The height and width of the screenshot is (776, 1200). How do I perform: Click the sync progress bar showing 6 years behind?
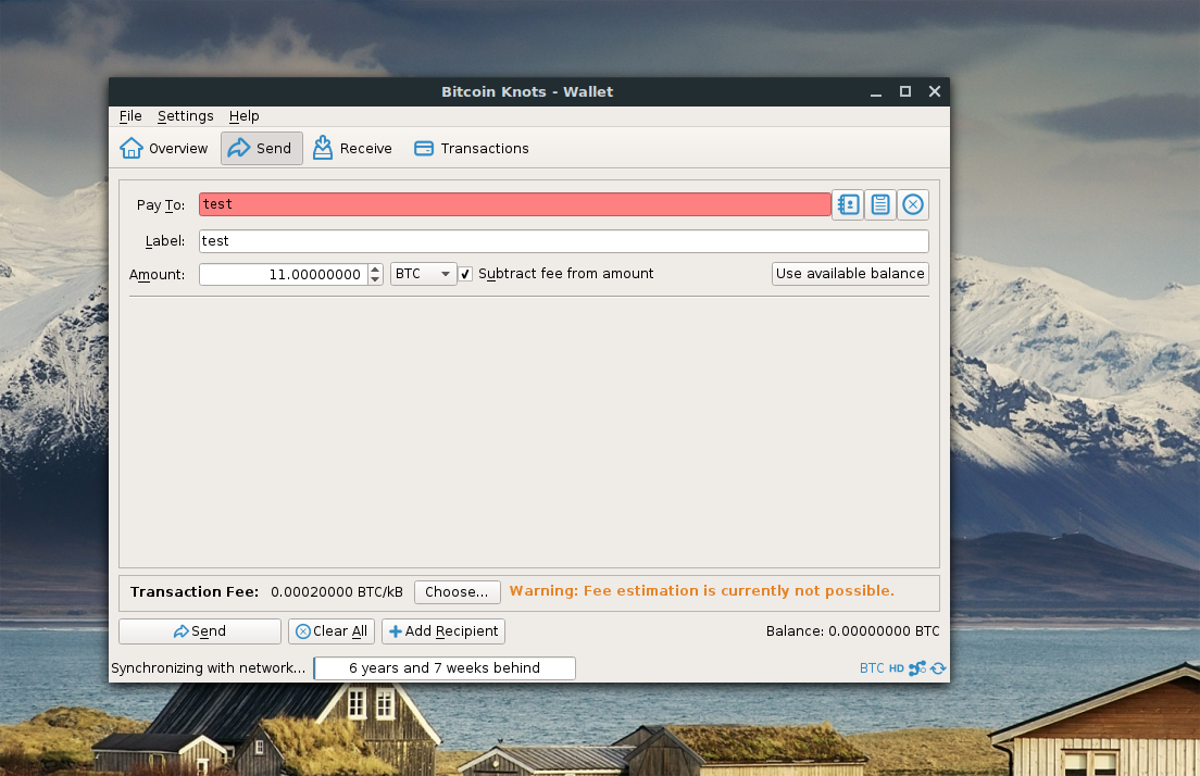coord(445,668)
